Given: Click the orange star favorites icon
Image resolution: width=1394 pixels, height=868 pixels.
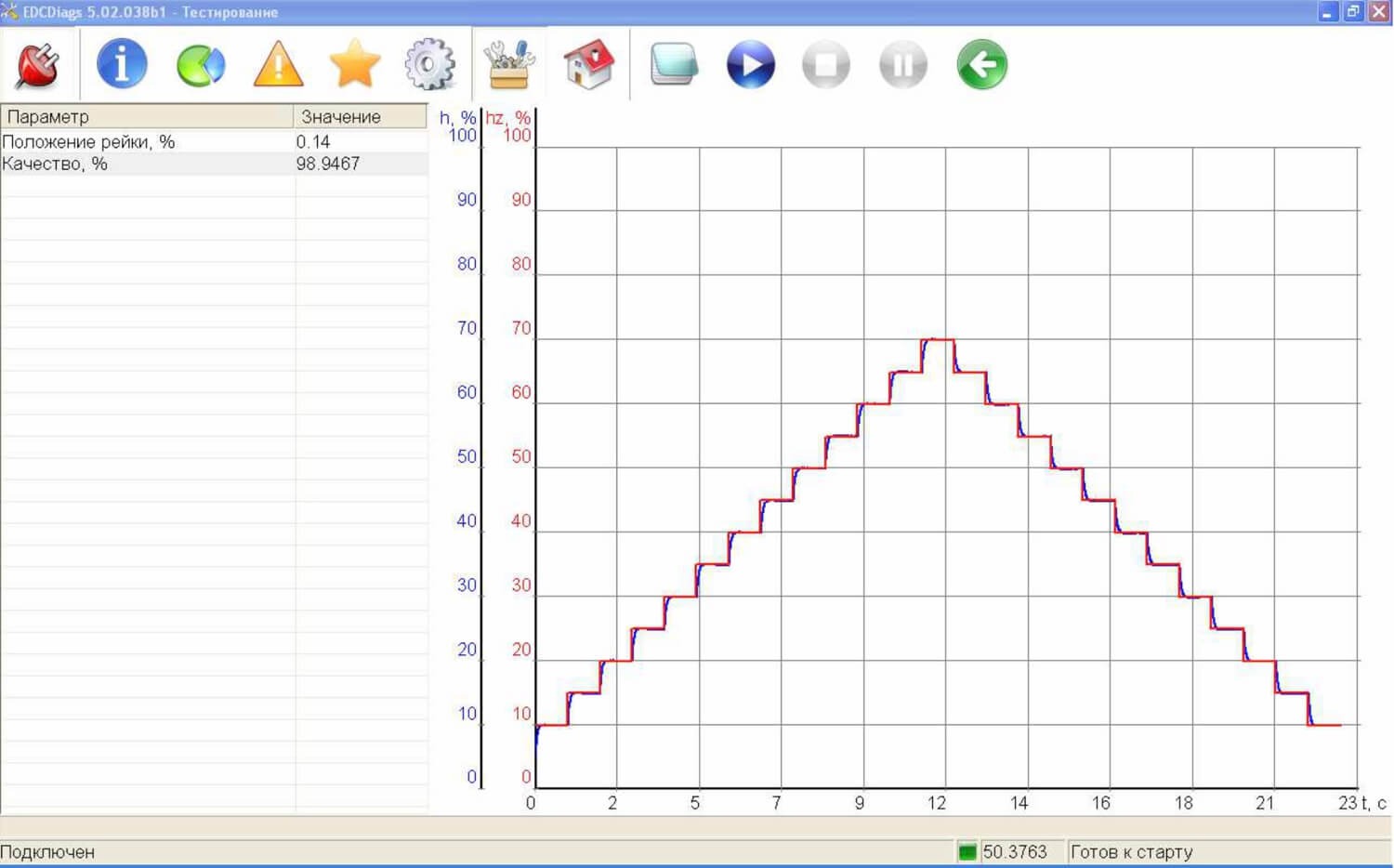Looking at the screenshot, I should (x=355, y=64).
